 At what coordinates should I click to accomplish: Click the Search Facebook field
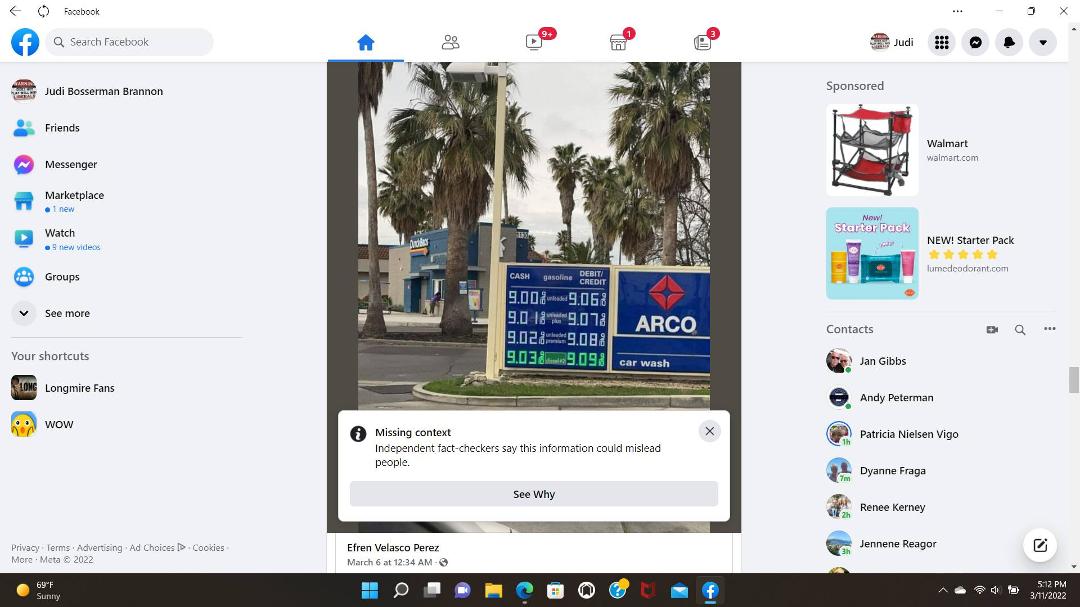(129, 42)
